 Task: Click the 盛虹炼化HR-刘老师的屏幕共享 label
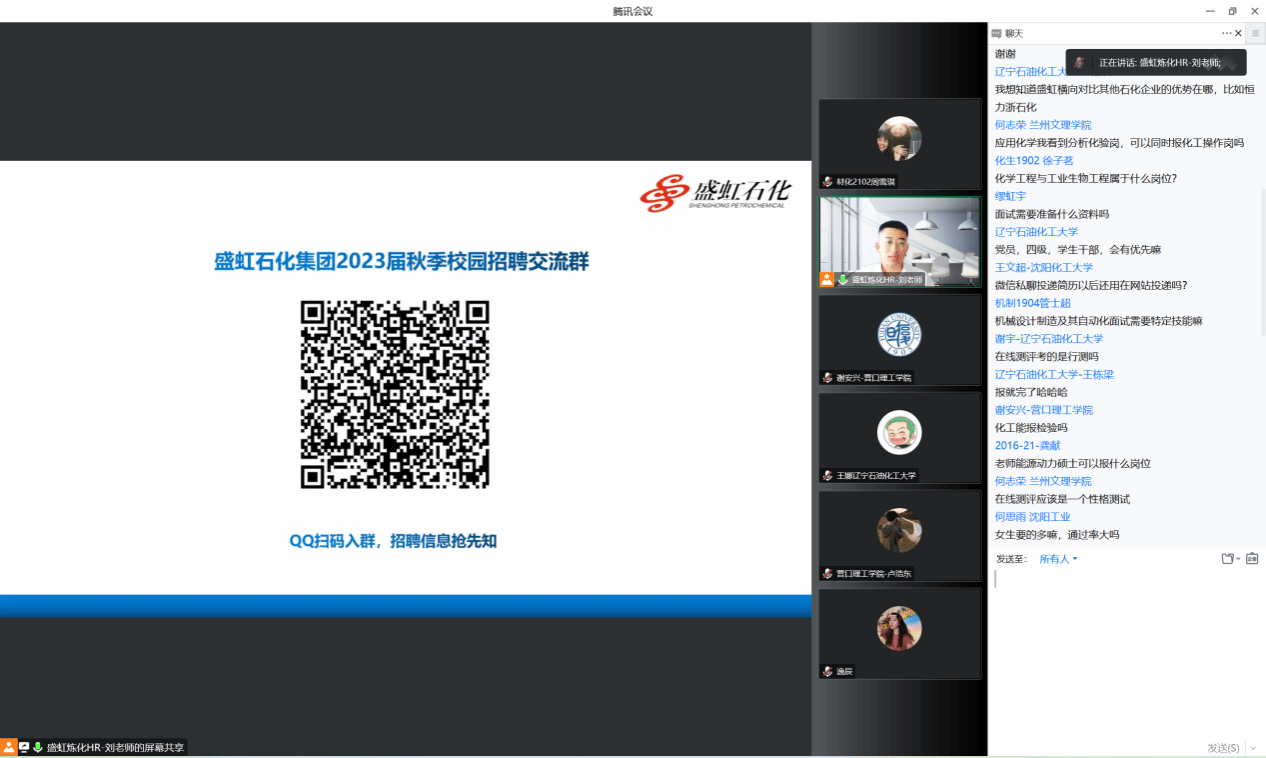pos(115,747)
